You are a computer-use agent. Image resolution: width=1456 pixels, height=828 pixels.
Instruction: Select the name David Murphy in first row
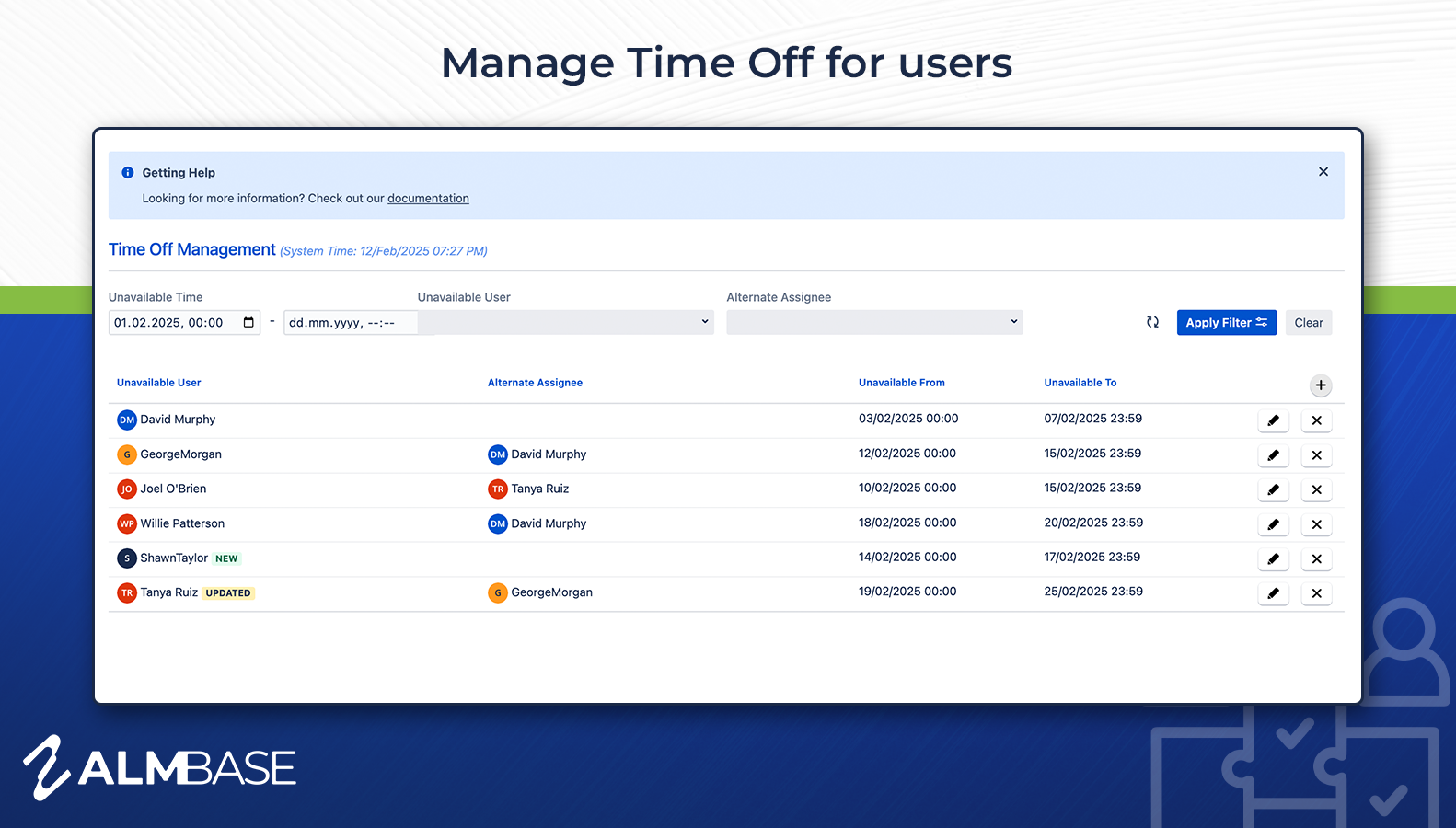tap(178, 420)
